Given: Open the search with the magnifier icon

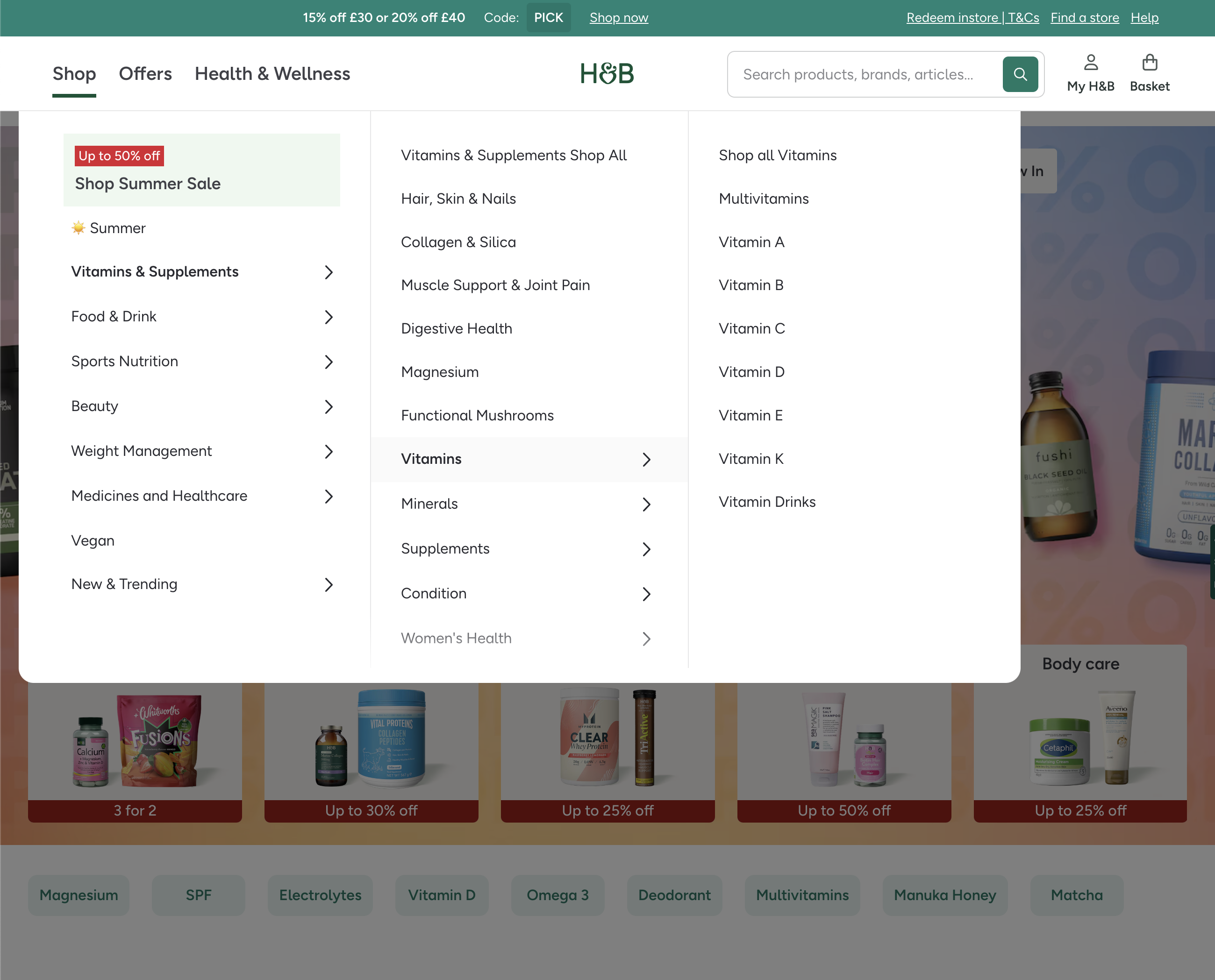Looking at the screenshot, I should (1020, 74).
